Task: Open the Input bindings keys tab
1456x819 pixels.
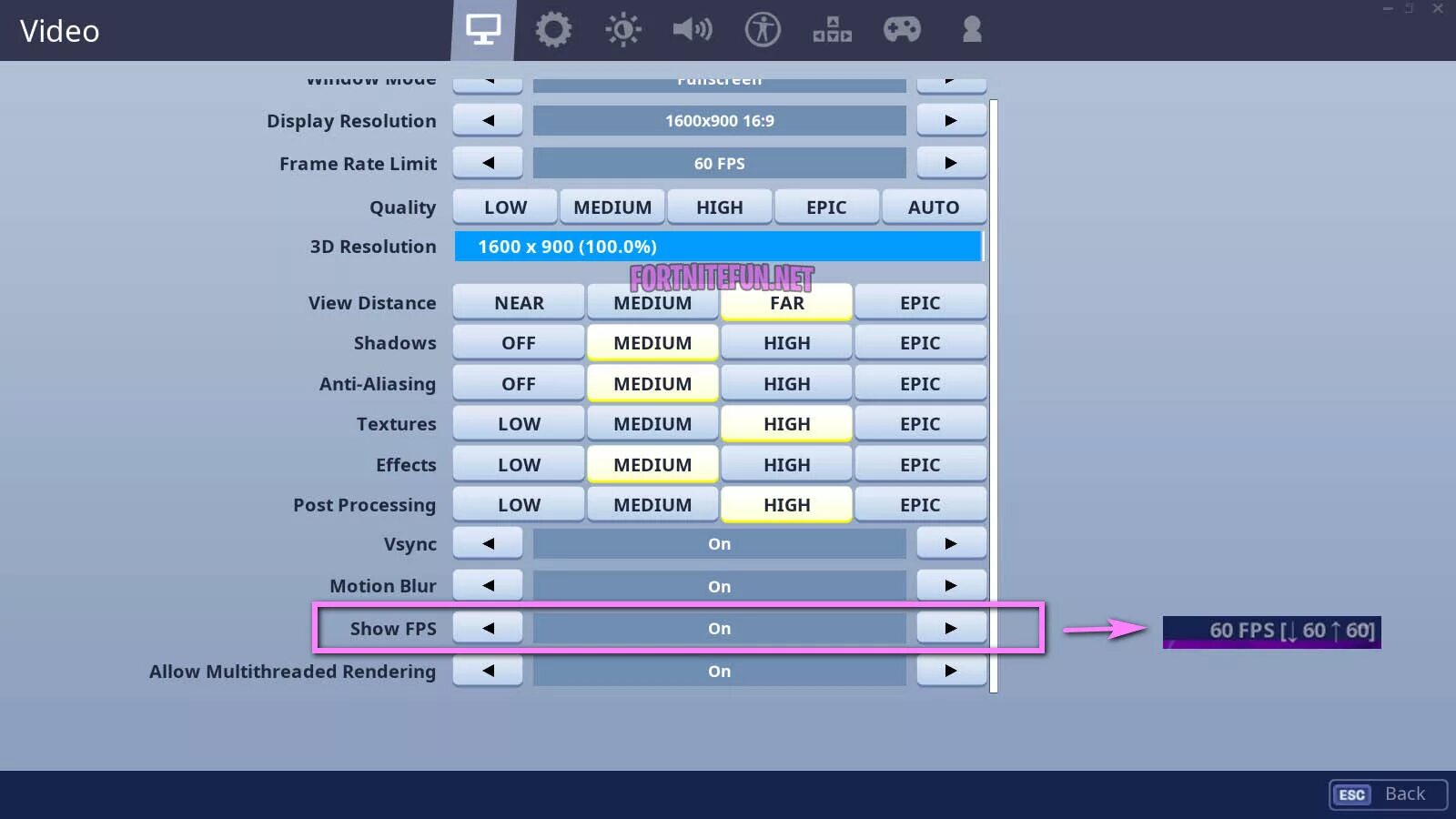Action: click(x=833, y=30)
